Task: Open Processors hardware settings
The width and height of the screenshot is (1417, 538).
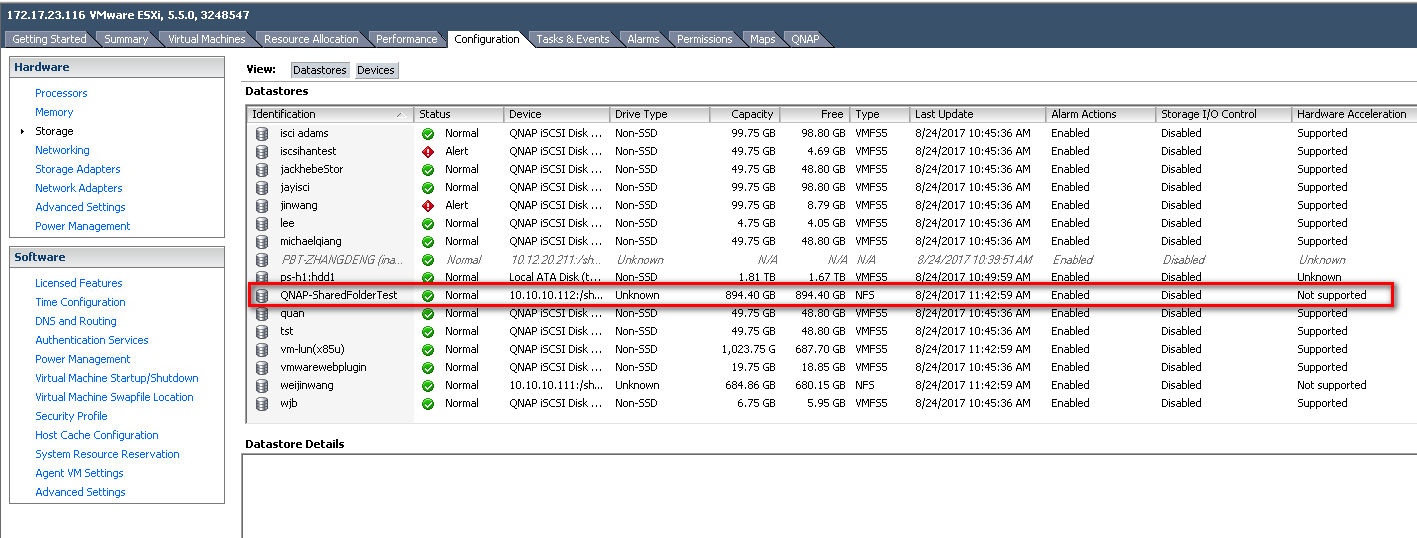Action: pos(61,93)
